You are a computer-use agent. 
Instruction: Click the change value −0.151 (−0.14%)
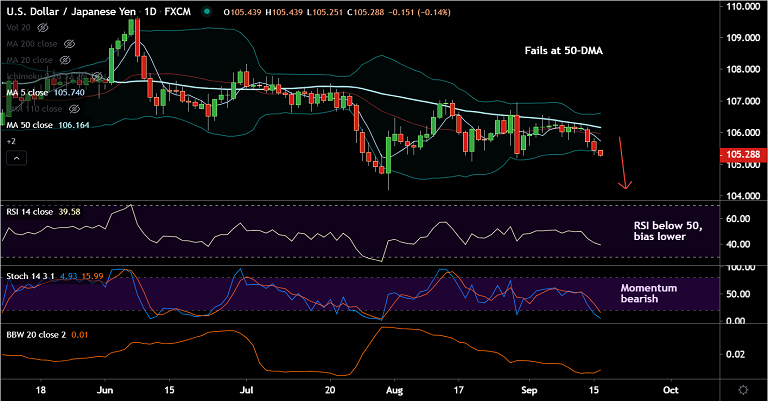(419, 12)
